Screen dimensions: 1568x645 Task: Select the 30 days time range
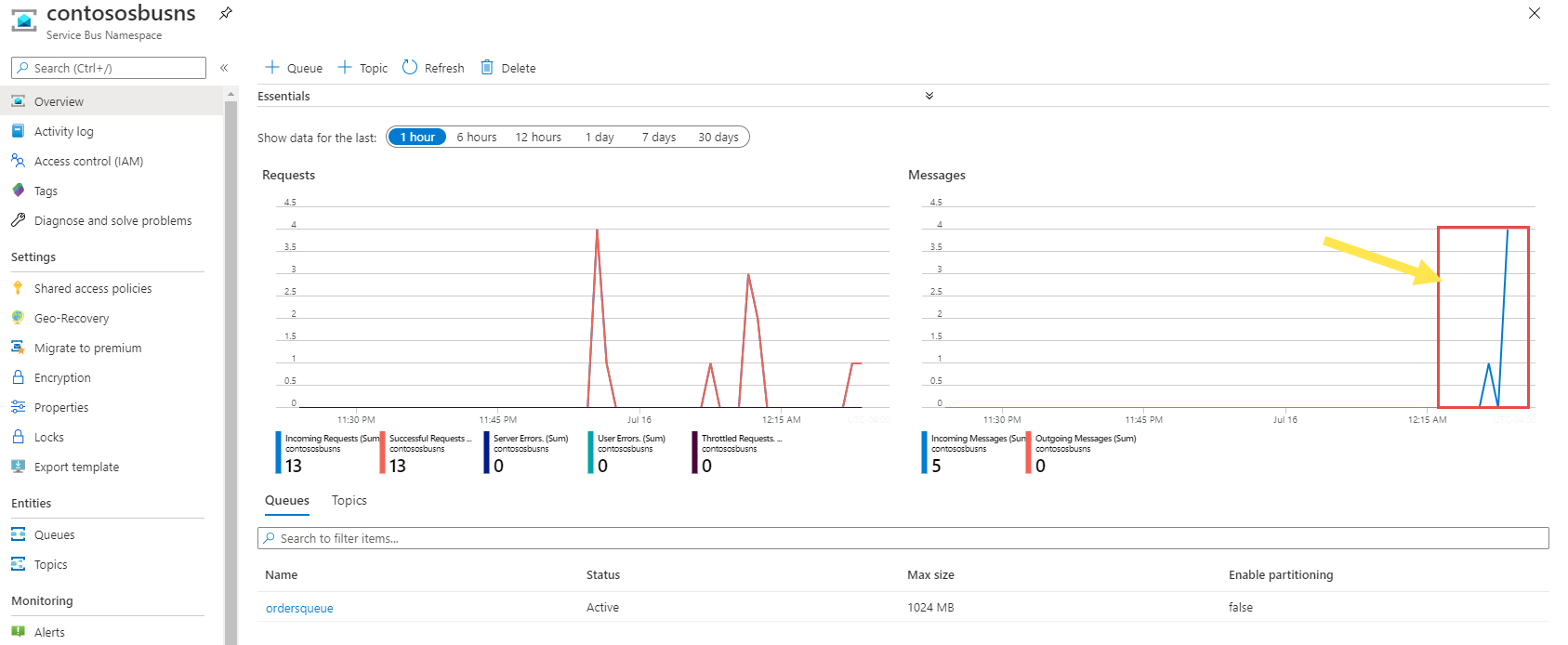(718, 138)
